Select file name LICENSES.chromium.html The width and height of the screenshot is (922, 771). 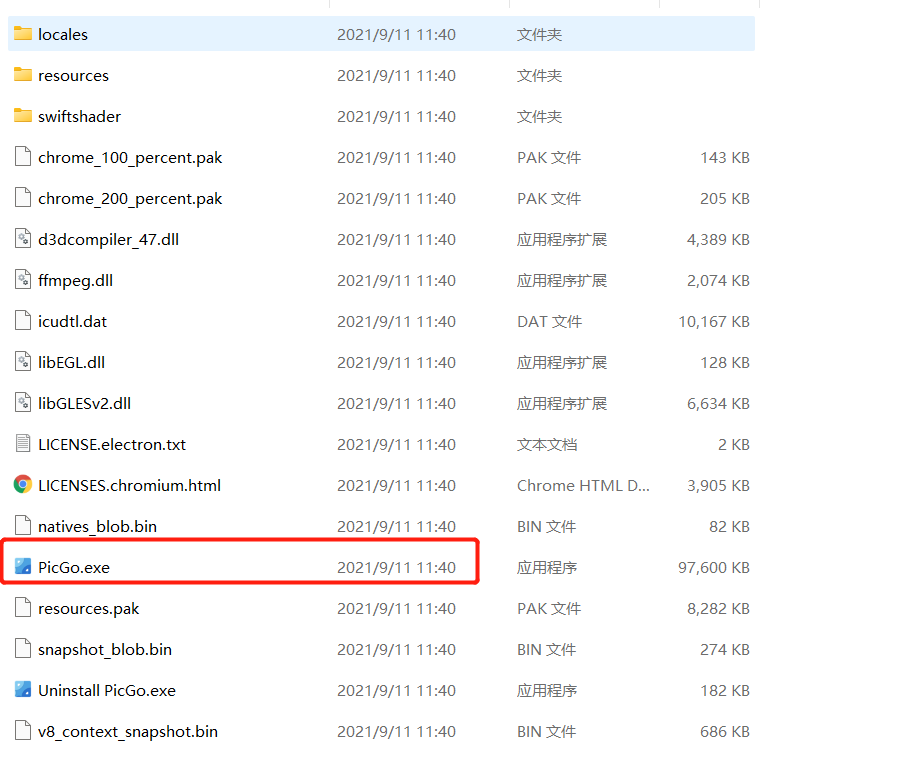129,486
